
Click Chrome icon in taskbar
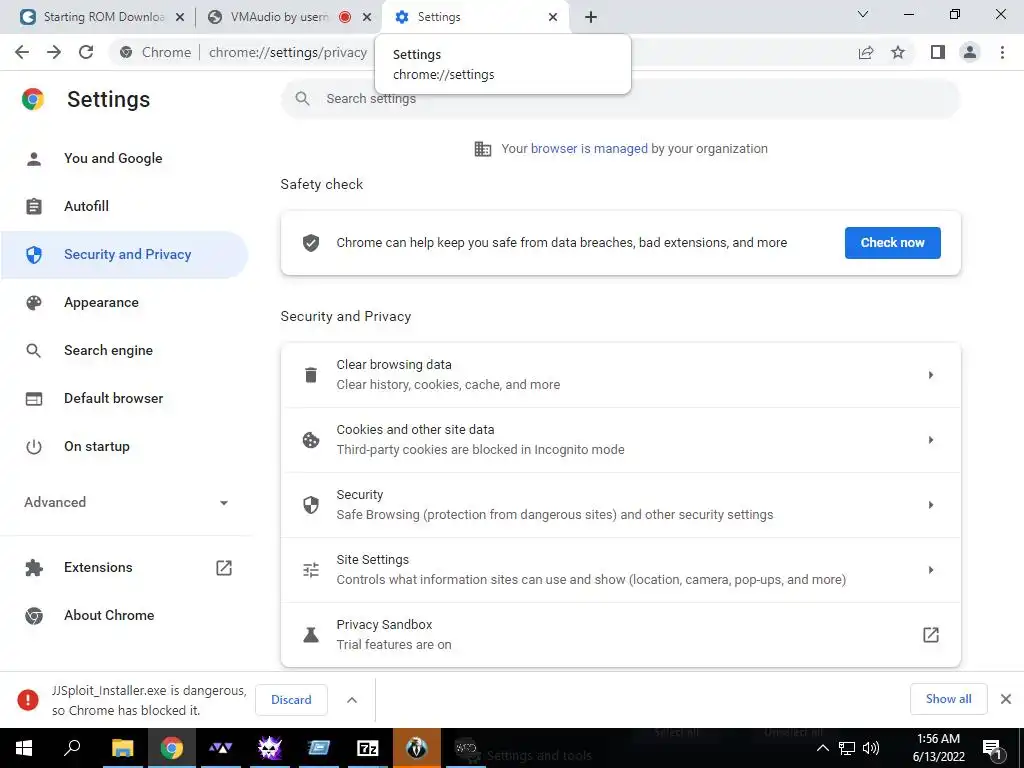pyautogui.click(x=172, y=748)
